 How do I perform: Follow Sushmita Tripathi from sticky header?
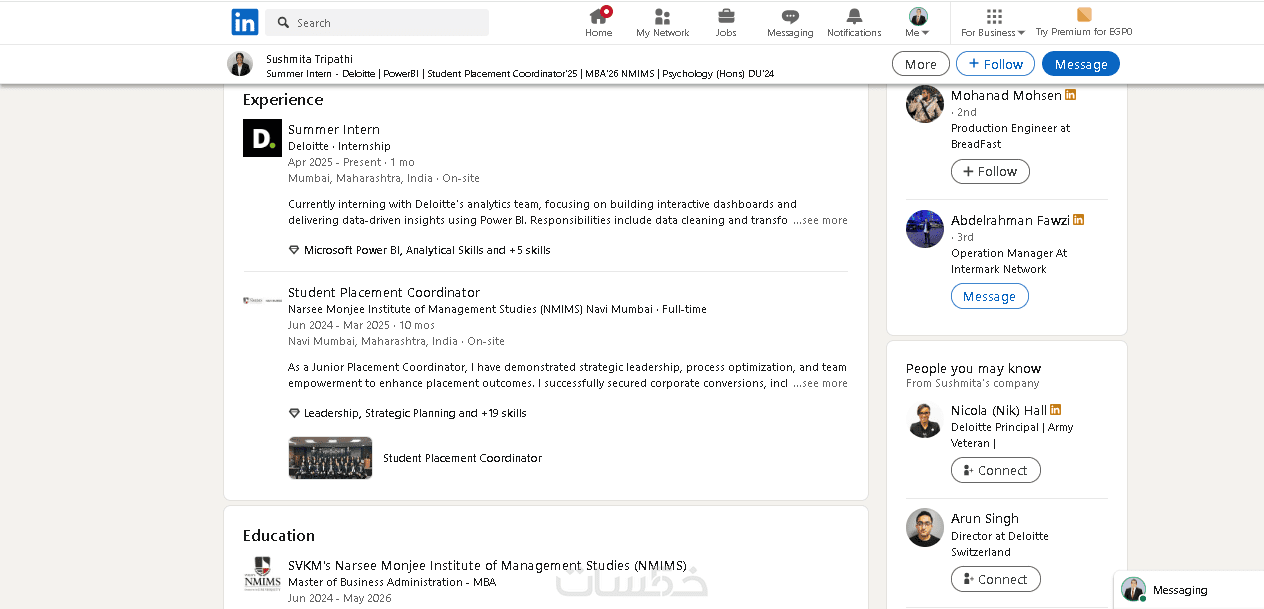tap(995, 64)
